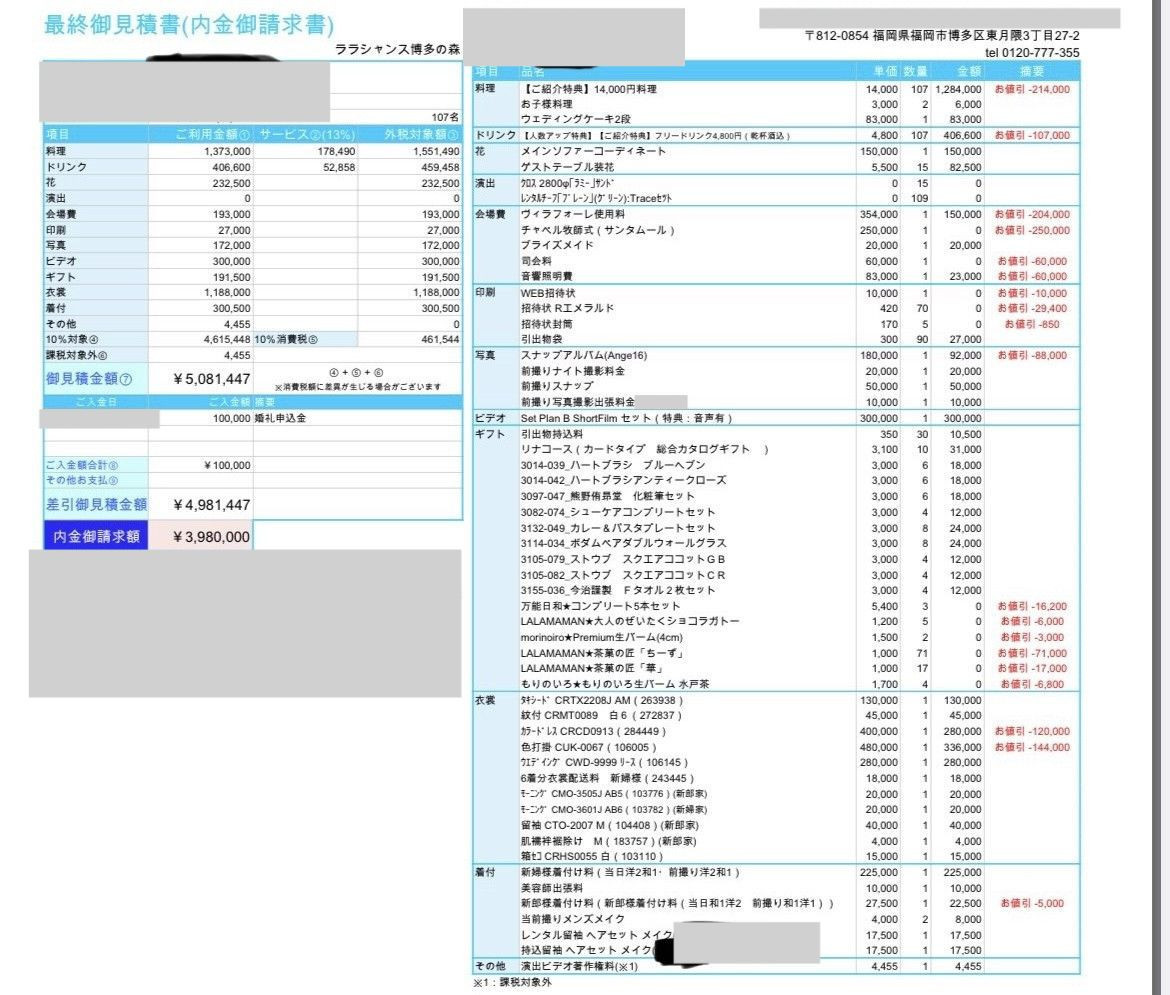Click the WEB招待状 line item
Viewport: 1170px width, 995px height.
pos(548,293)
